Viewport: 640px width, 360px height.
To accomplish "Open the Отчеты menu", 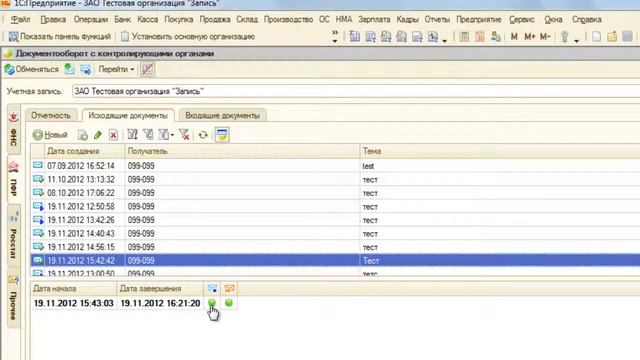I will tap(437, 20).
